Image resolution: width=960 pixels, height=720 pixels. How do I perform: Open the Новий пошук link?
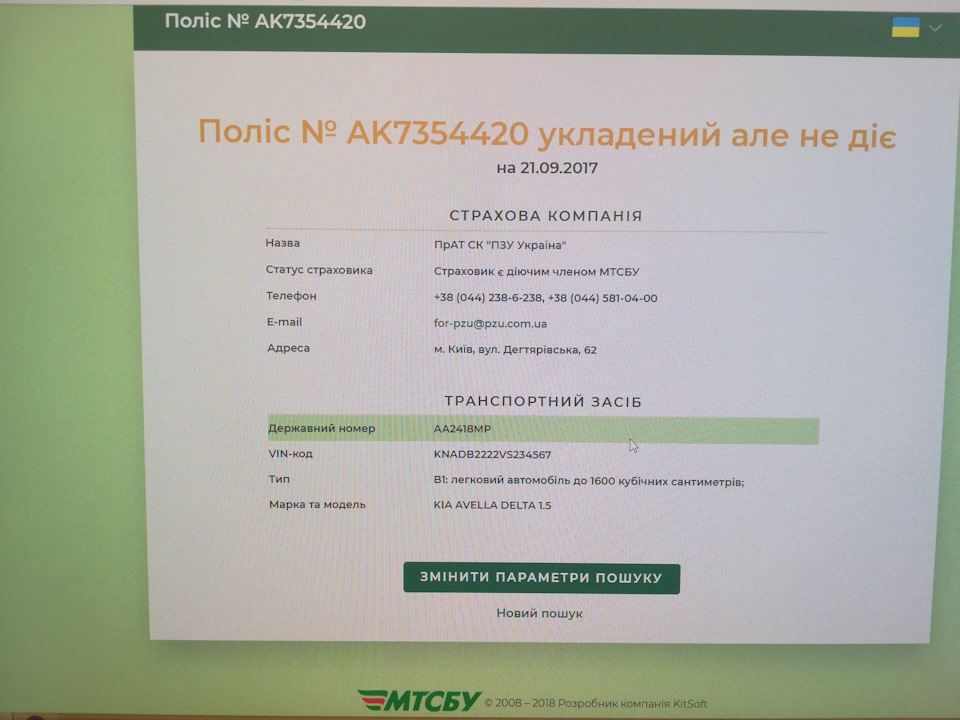[x=539, y=613]
